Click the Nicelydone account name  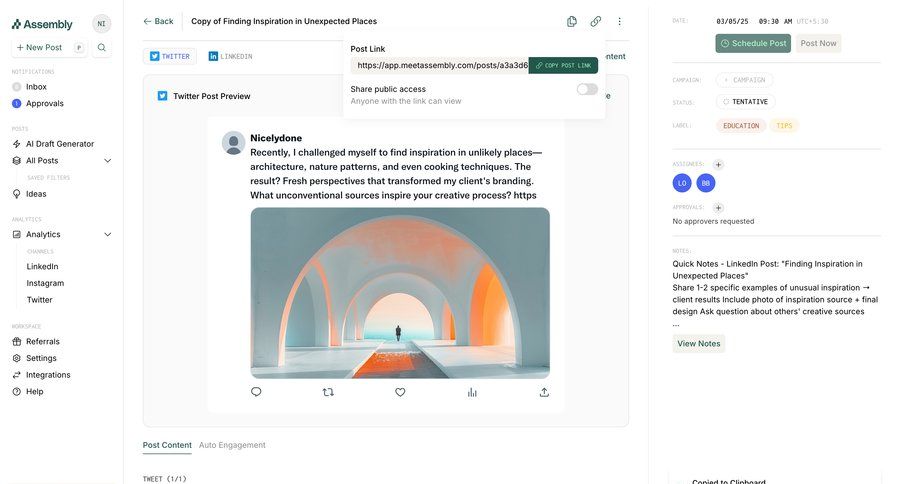[x=276, y=138]
